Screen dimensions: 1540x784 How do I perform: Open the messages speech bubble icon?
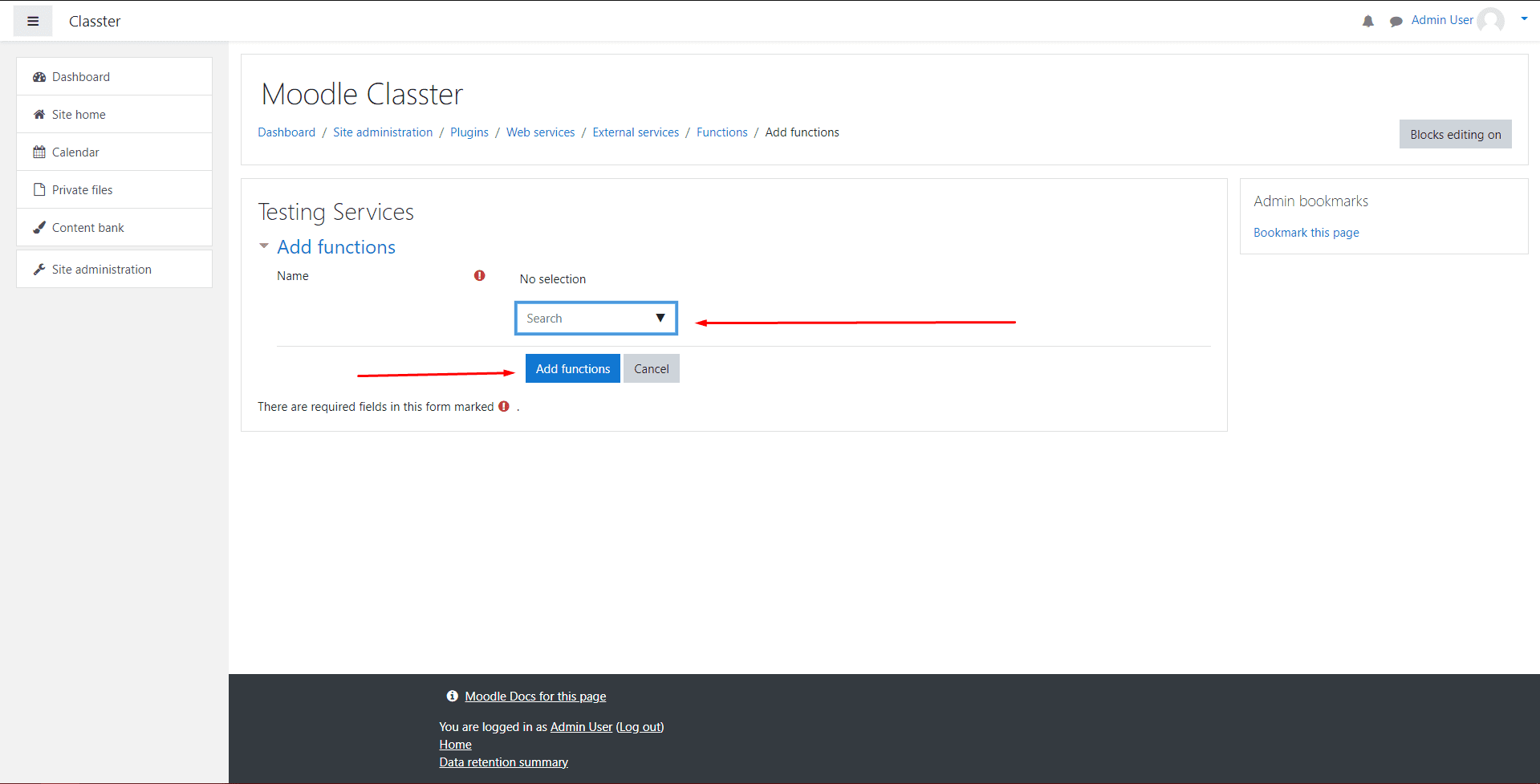point(1396,22)
